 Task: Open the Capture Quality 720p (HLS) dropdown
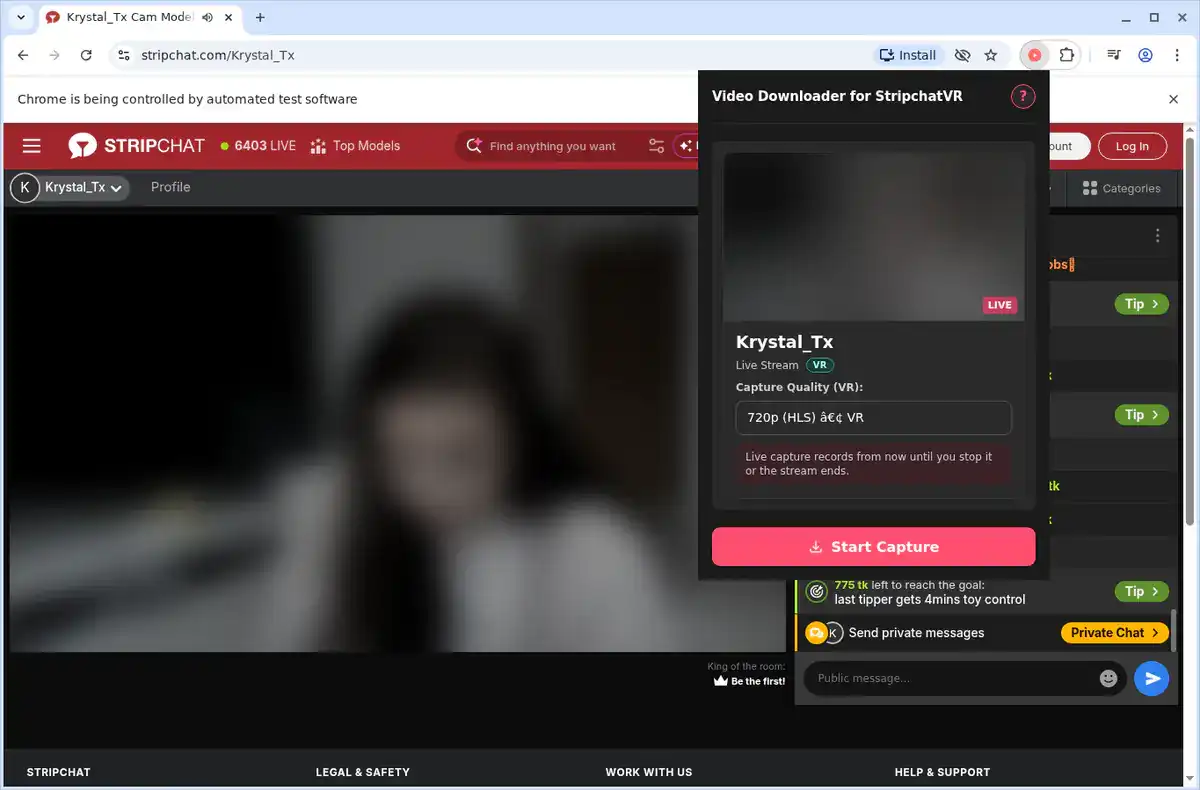[x=873, y=418]
